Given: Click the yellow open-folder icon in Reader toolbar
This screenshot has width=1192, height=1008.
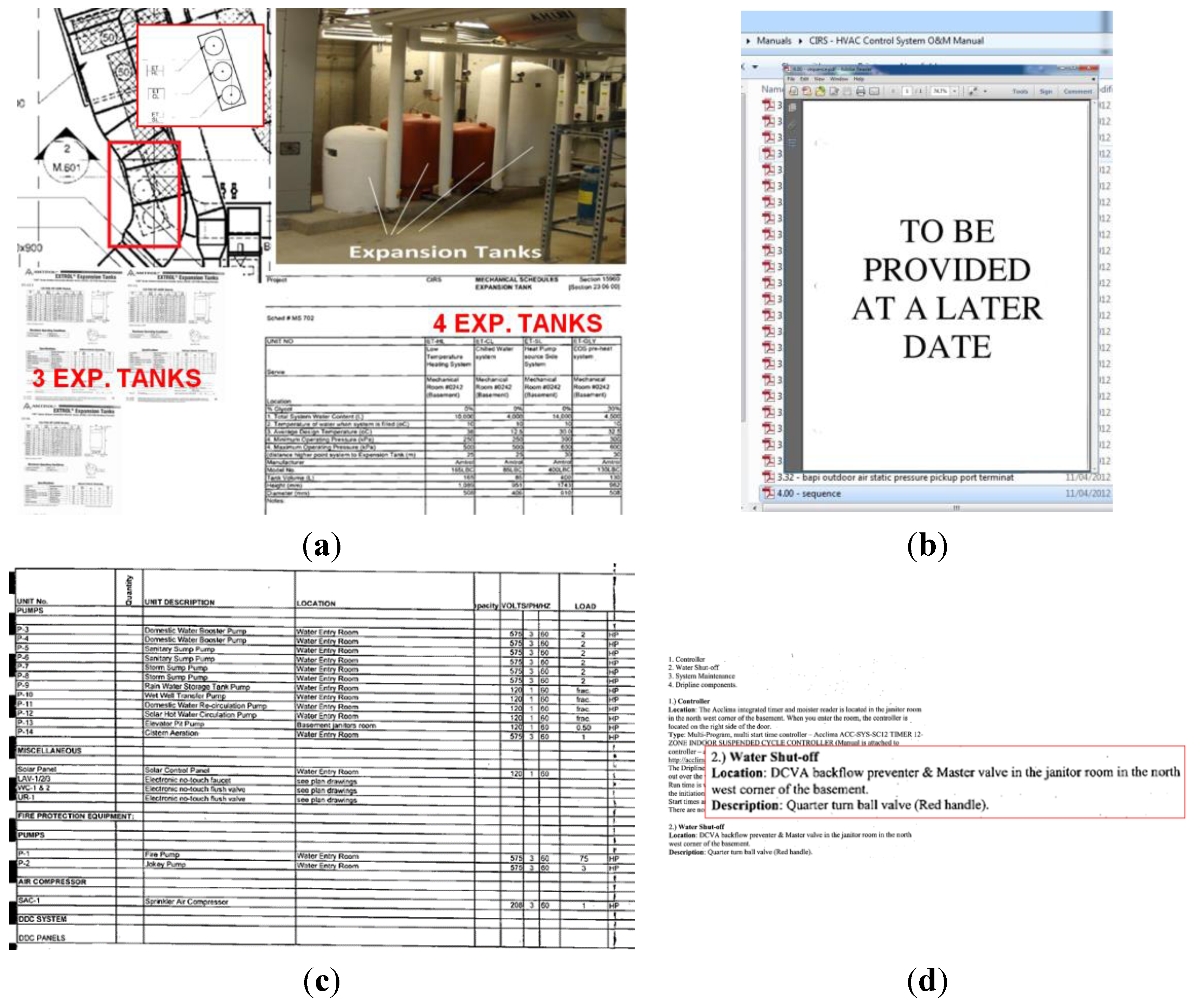Looking at the screenshot, I should (x=820, y=91).
